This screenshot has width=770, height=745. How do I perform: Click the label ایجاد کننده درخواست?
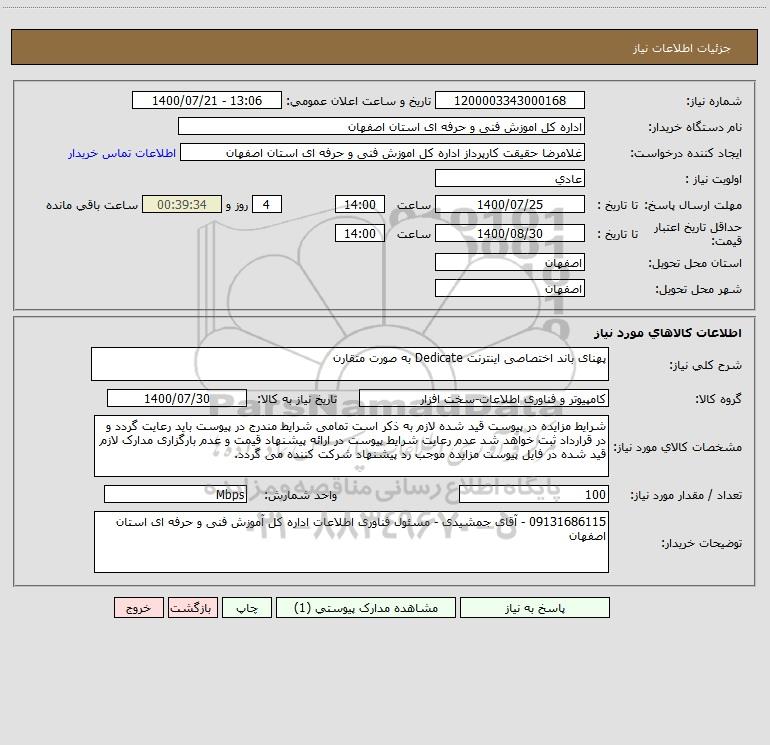(x=686, y=154)
